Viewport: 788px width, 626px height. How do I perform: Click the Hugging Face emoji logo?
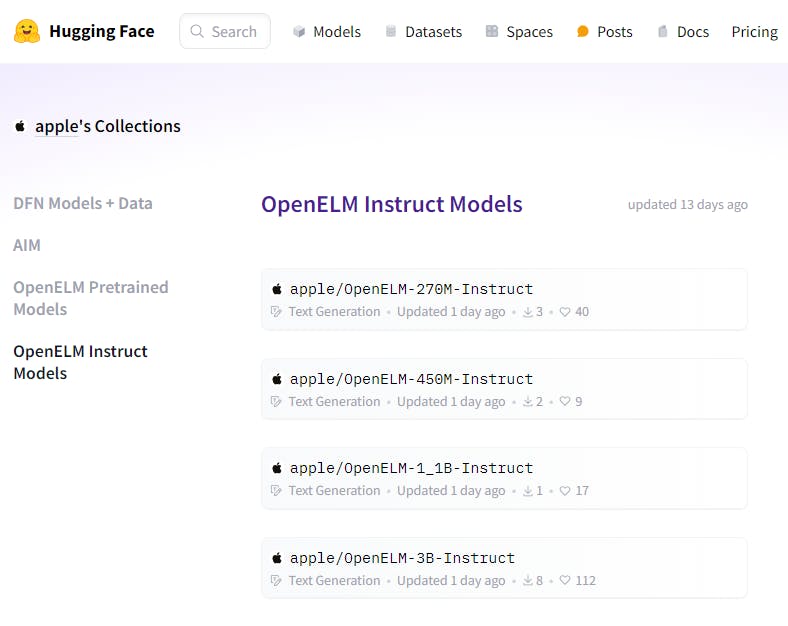(27, 31)
